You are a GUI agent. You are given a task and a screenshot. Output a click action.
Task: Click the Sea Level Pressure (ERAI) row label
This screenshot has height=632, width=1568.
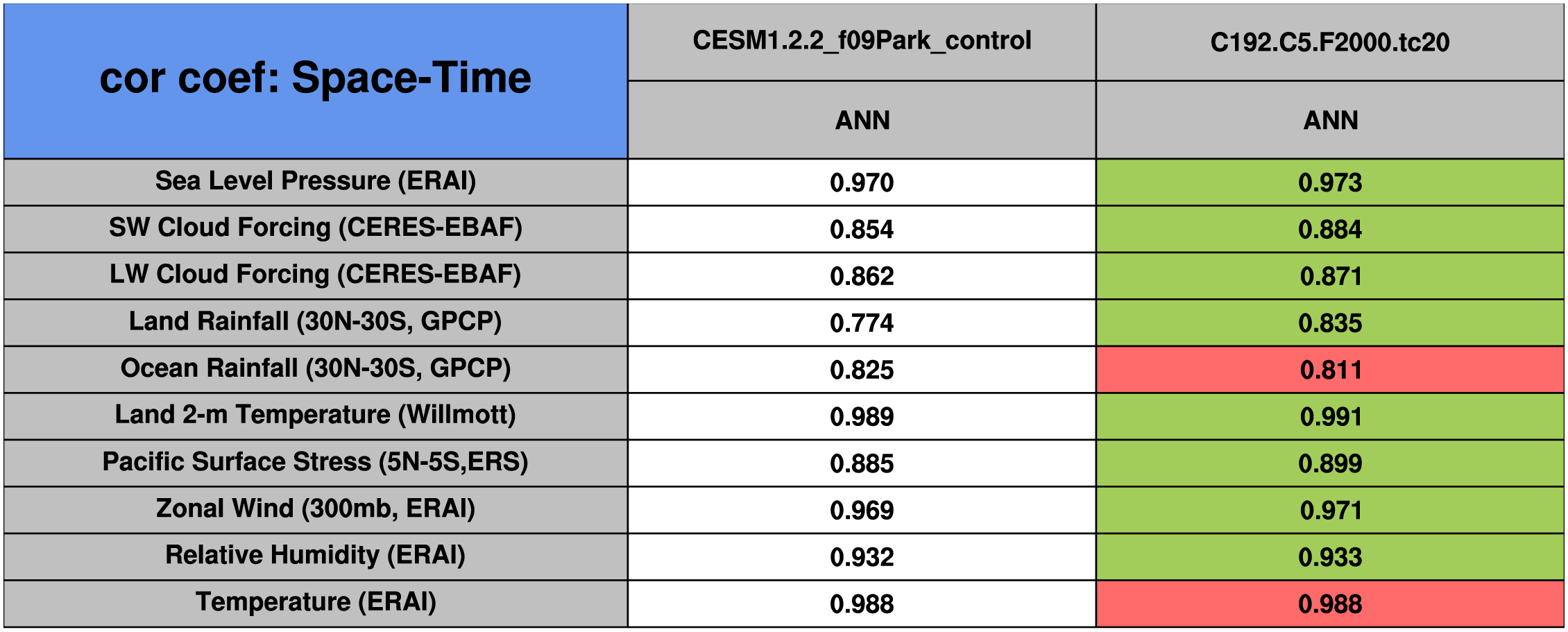tap(316, 182)
